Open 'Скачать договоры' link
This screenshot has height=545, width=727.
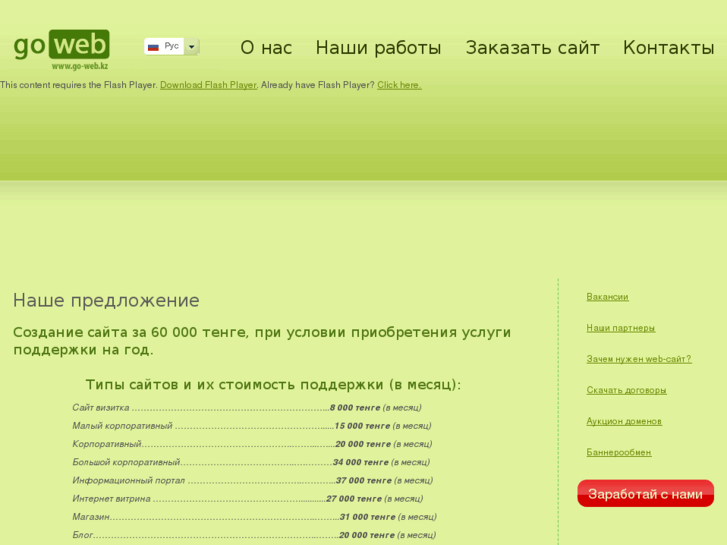[626, 390]
